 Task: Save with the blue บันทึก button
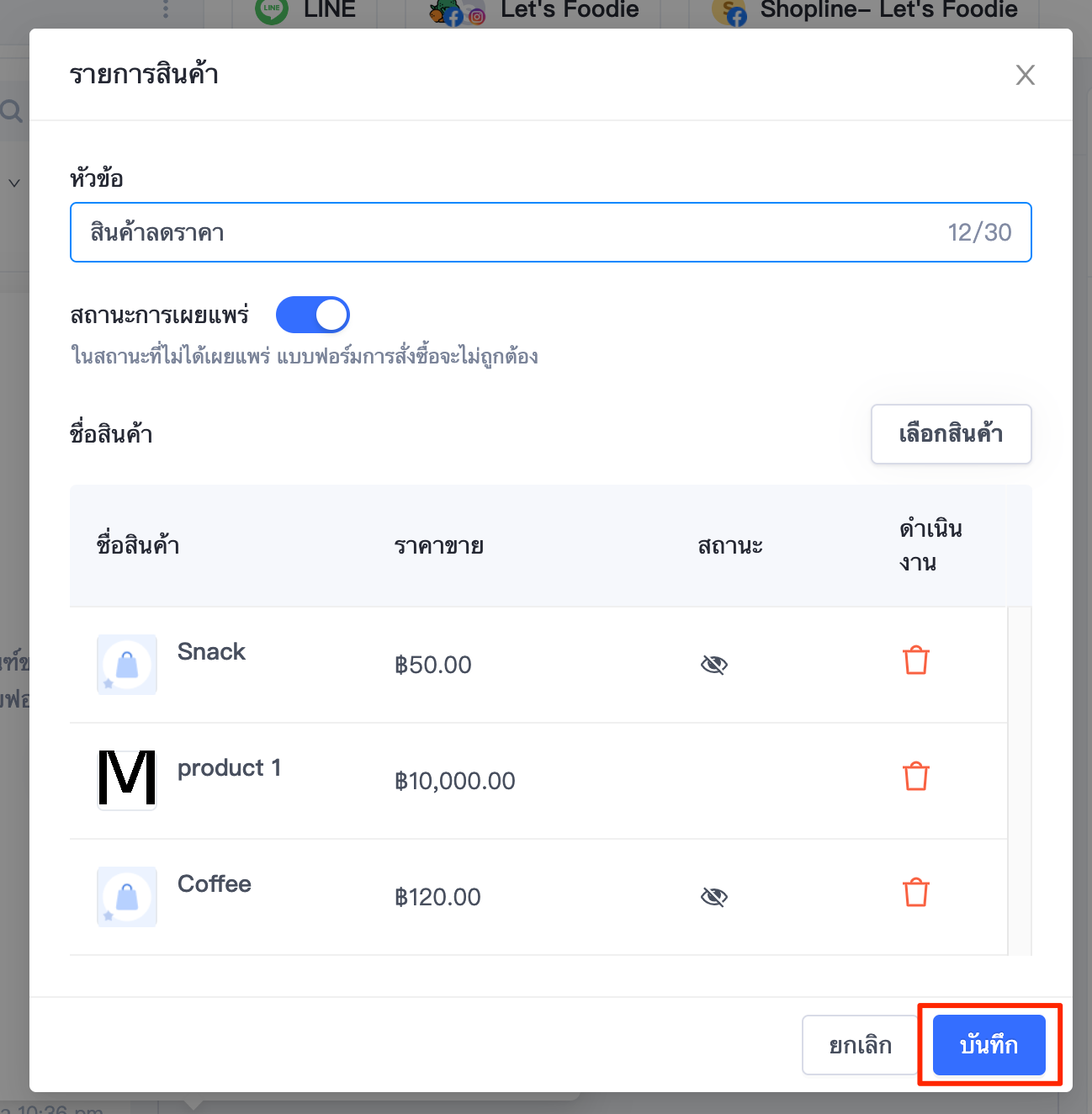coord(989,1045)
